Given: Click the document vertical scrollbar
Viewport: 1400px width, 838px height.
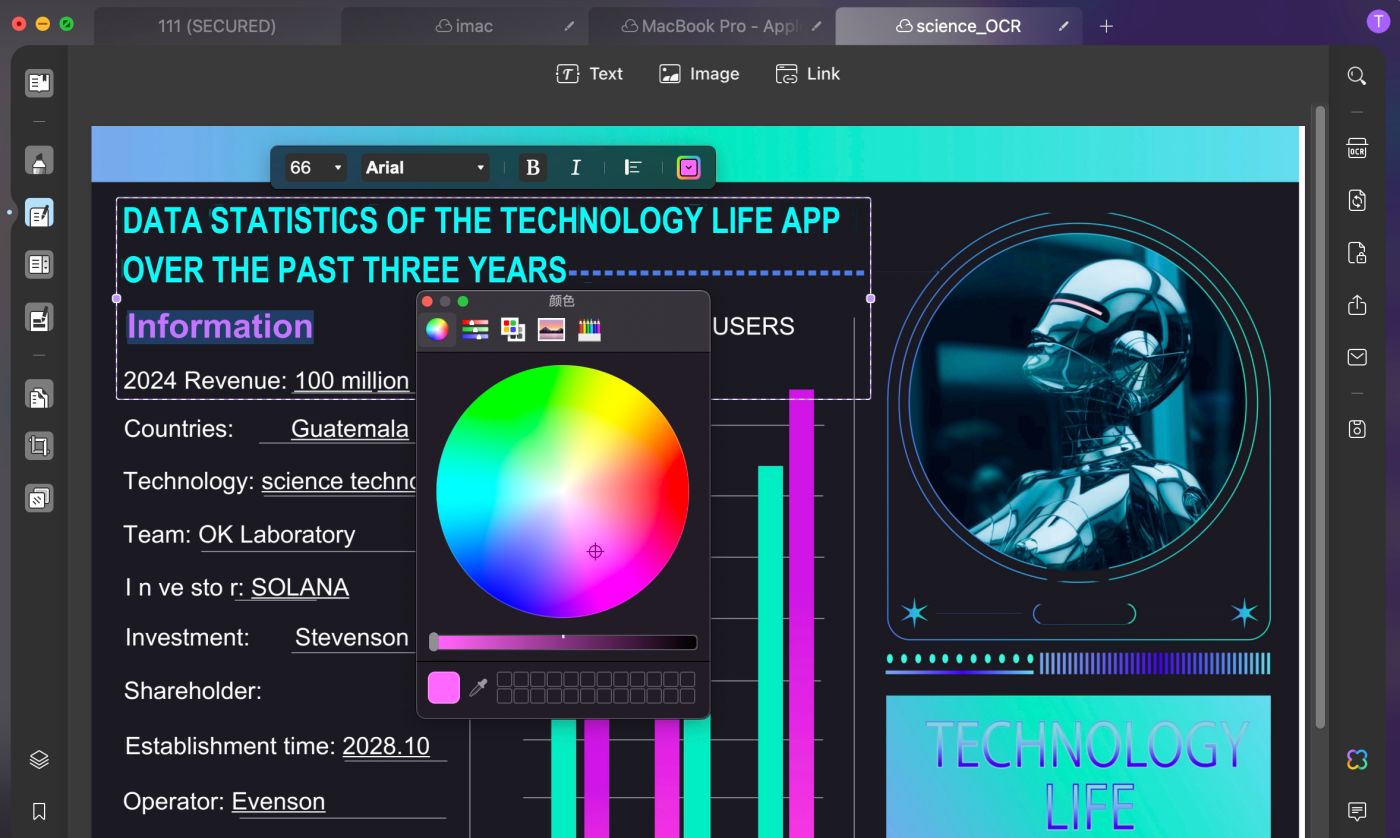Looking at the screenshot, I should [x=1320, y=415].
